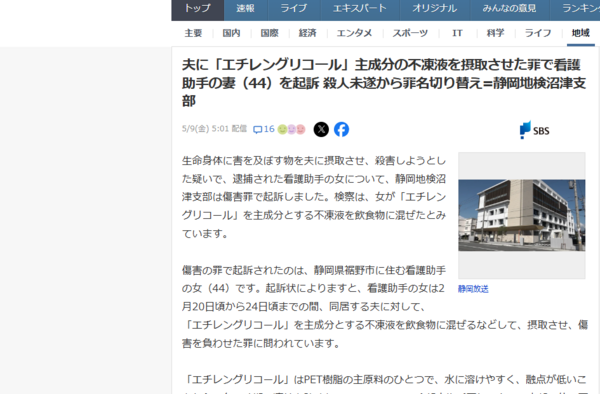600x394 pixels.
Task: Choose the 国内 category
Action: tap(232, 33)
